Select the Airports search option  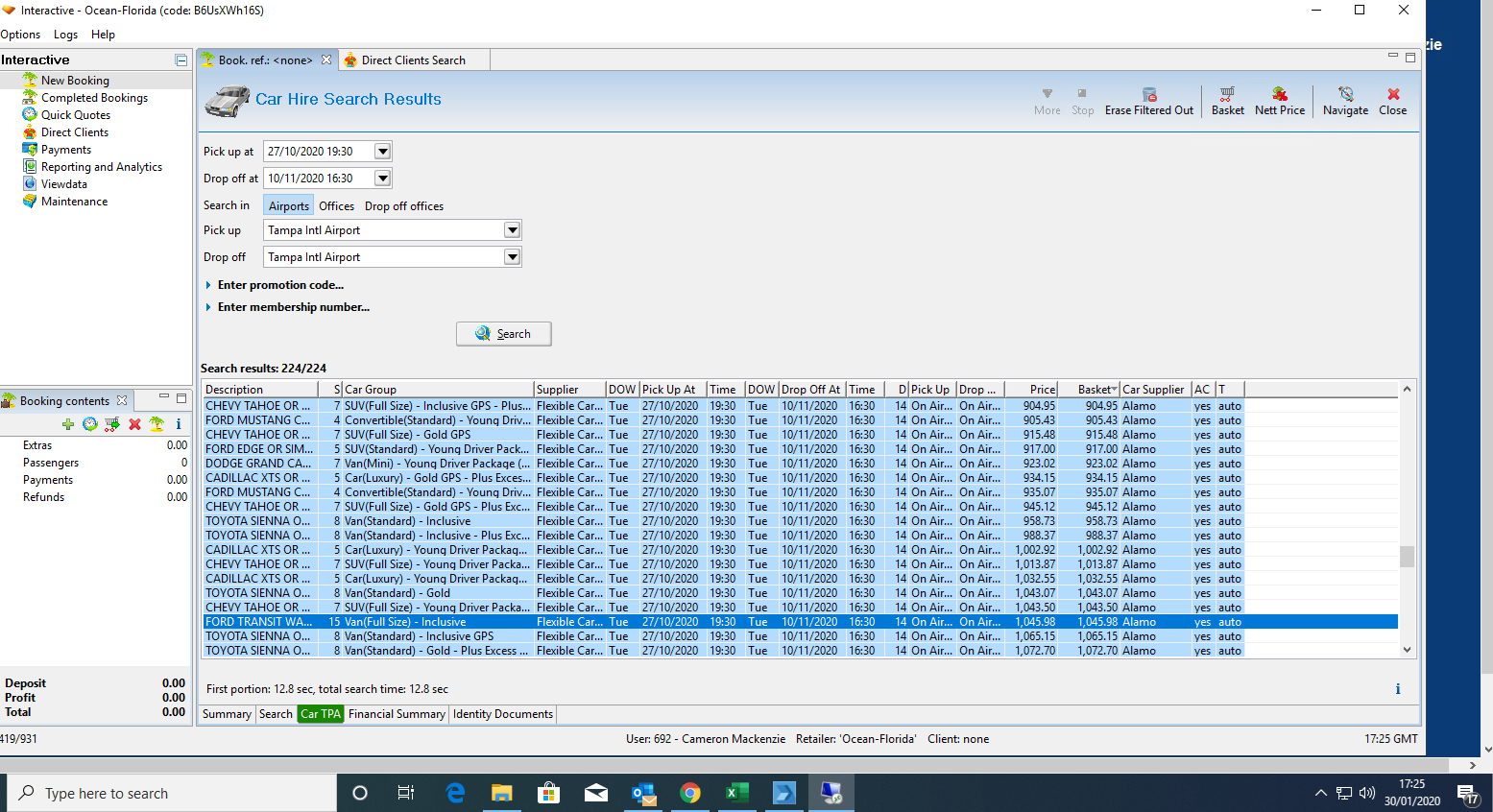point(288,206)
